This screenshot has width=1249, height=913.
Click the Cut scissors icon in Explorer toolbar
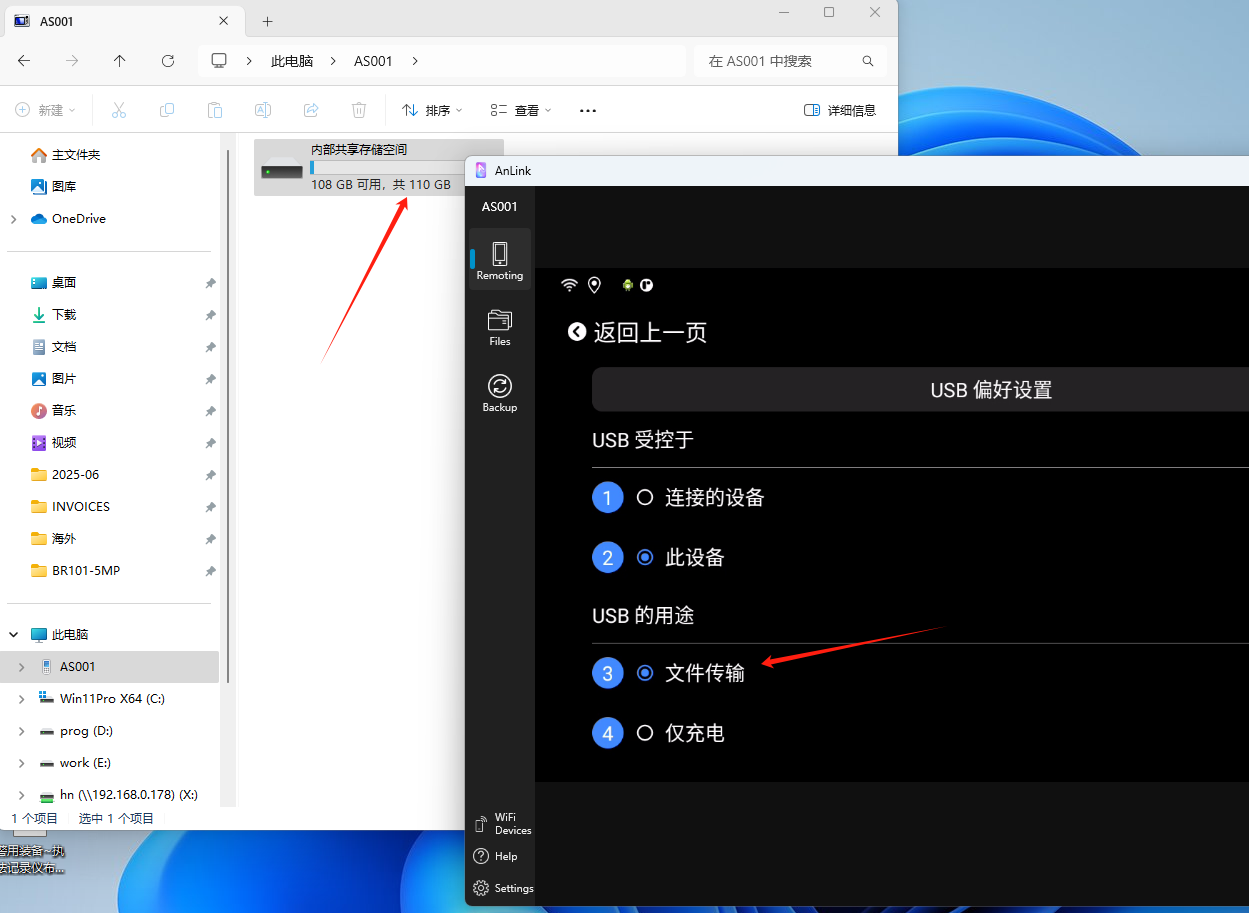[119, 110]
